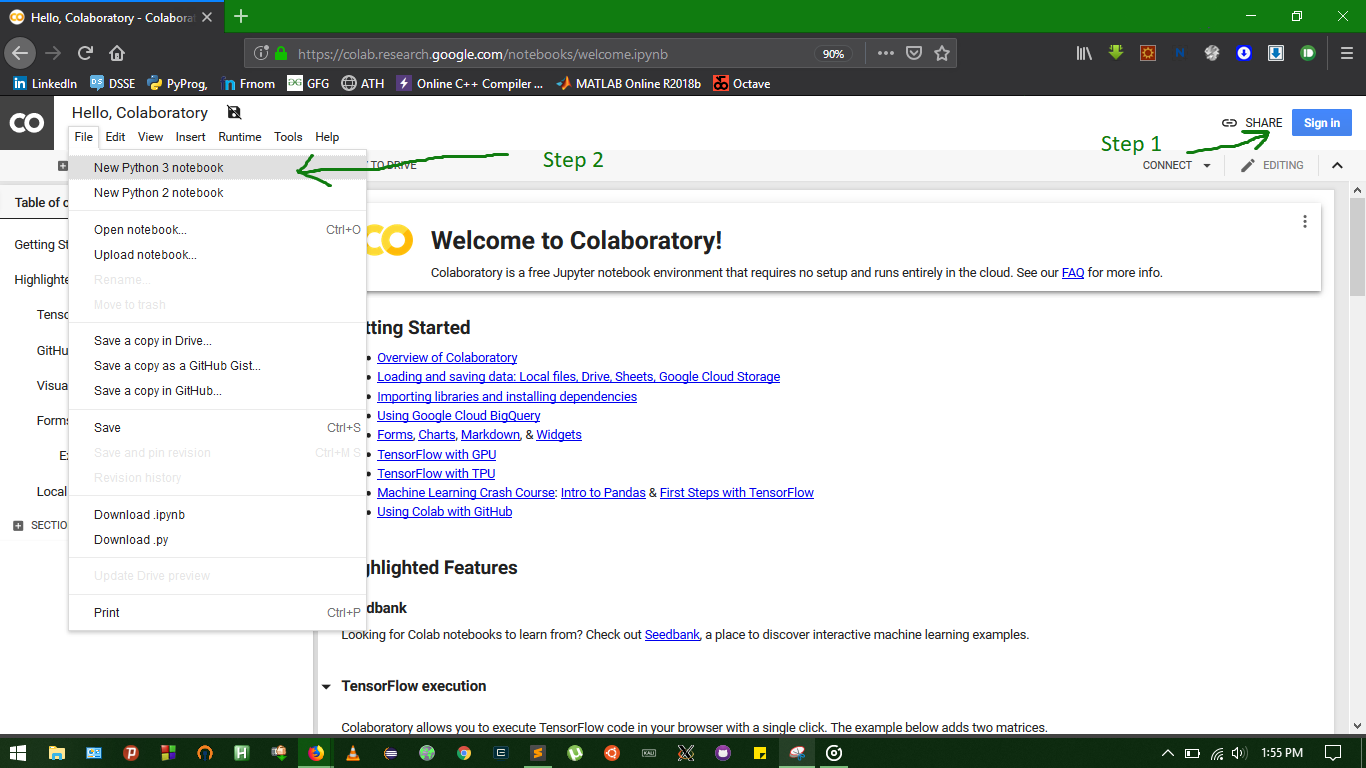Click the link icon next to SHARE
Image resolution: width=1366 pixels, height=768 pixels.
coord(1229,123)
